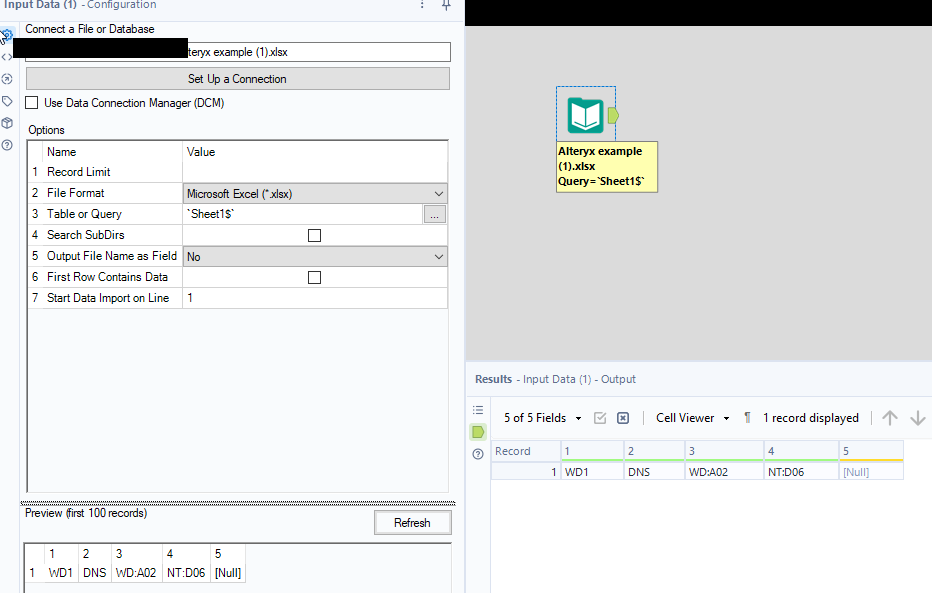The height and width of the screenshot is (593, 932).
Task: Pin the Configuration panel
Action: click(446, 5)
